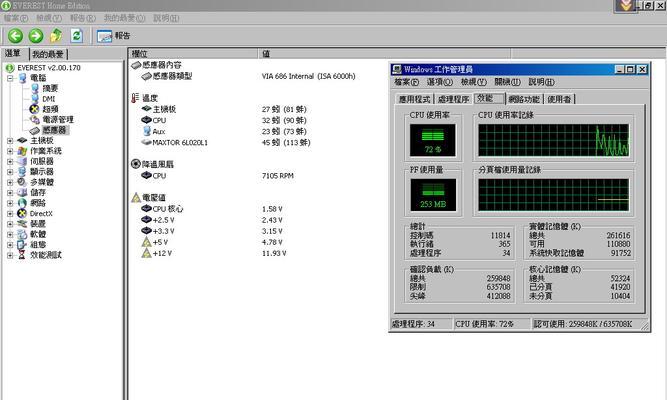Viewport: 667px width, 400px height.
Task: Click the green Forward arrow button
Action: (36, 36)
